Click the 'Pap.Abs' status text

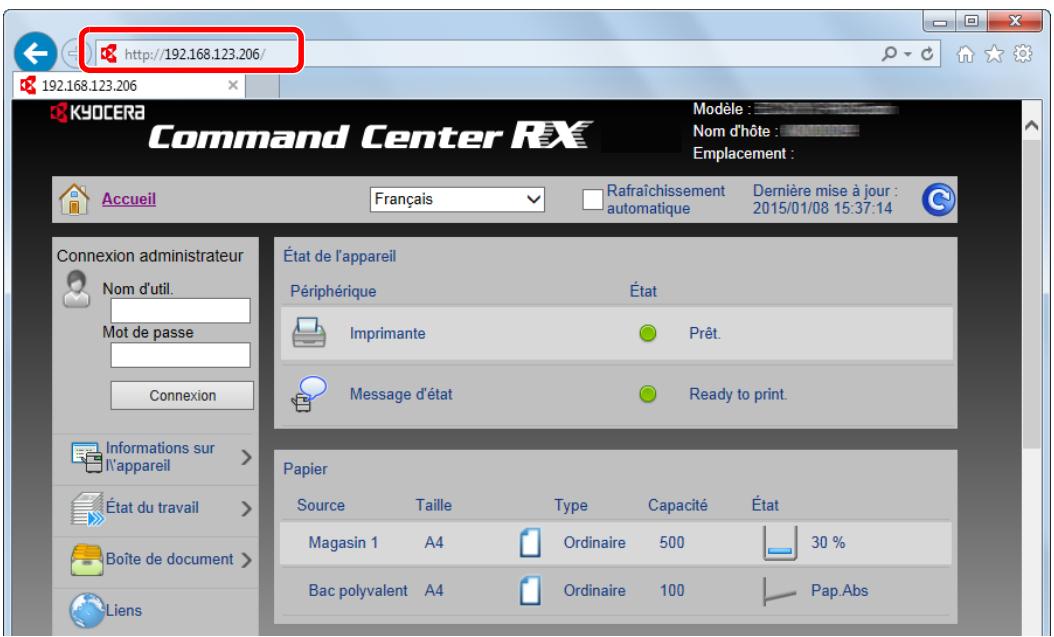pyautogui.click(x=839, y=591)
